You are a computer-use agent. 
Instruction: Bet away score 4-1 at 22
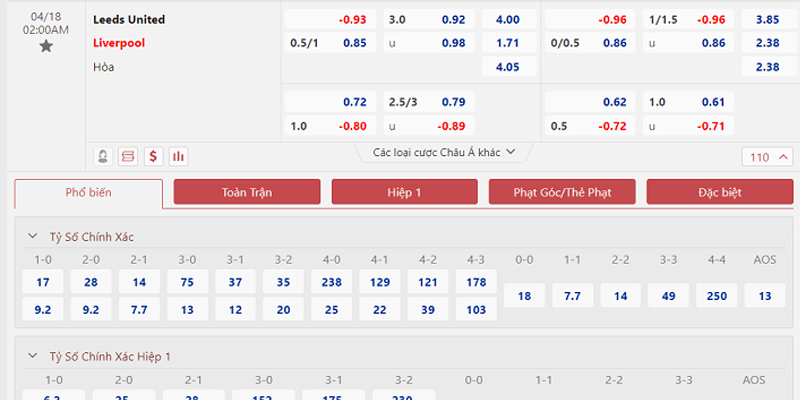(380, 309)
